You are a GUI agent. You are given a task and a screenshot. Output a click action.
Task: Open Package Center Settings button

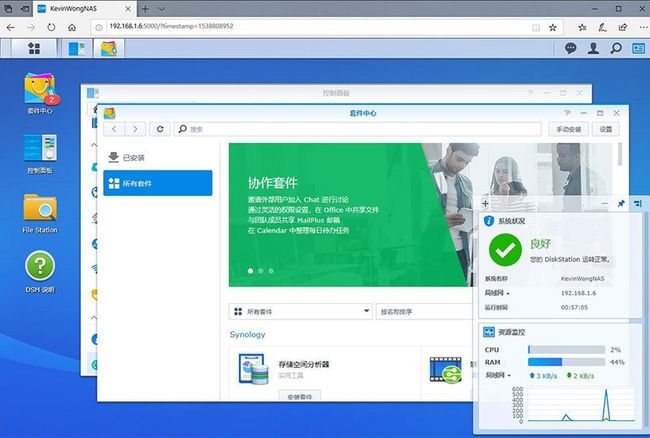point(606,129)
